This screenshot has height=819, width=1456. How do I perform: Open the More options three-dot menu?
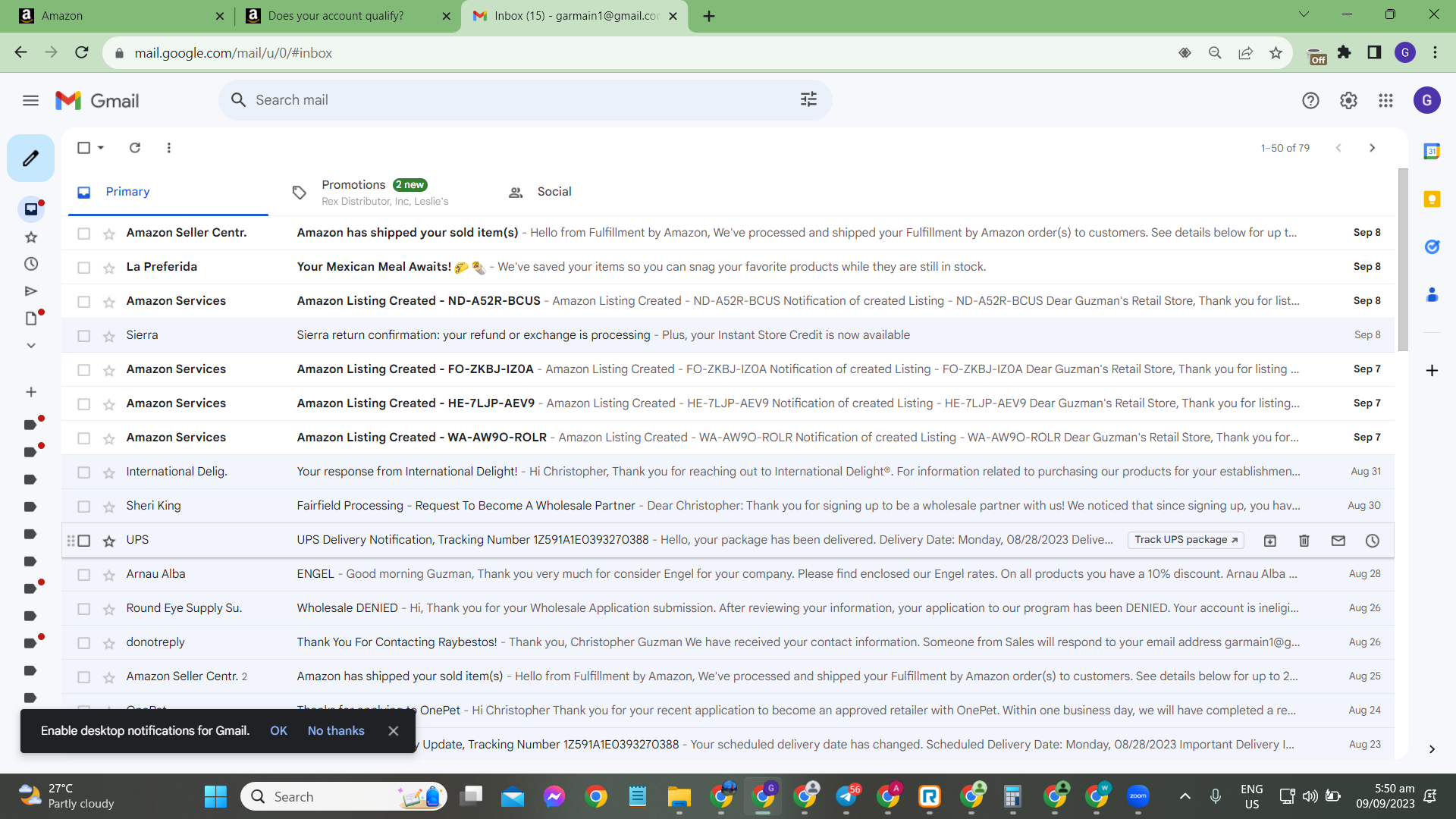[168, 148]
